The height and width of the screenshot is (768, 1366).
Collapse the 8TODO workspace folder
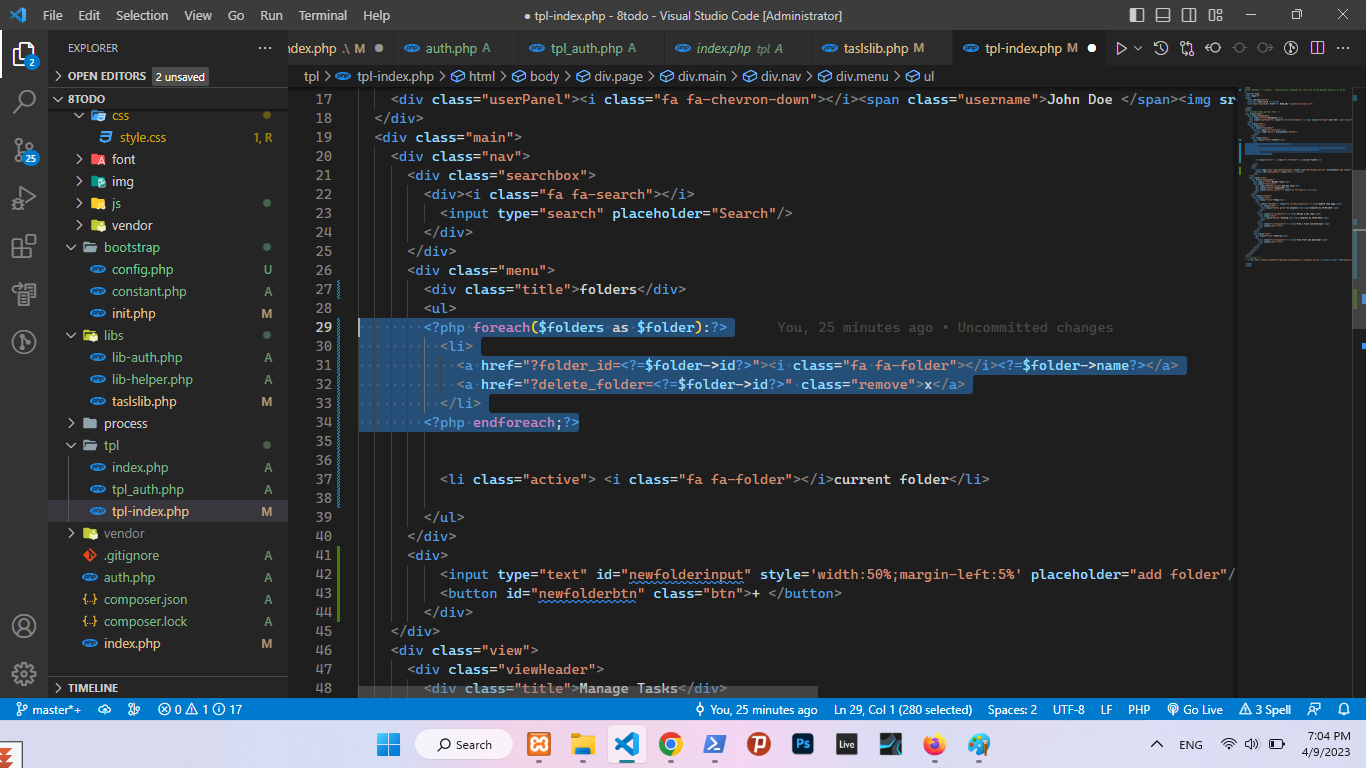tap(168, 99)
